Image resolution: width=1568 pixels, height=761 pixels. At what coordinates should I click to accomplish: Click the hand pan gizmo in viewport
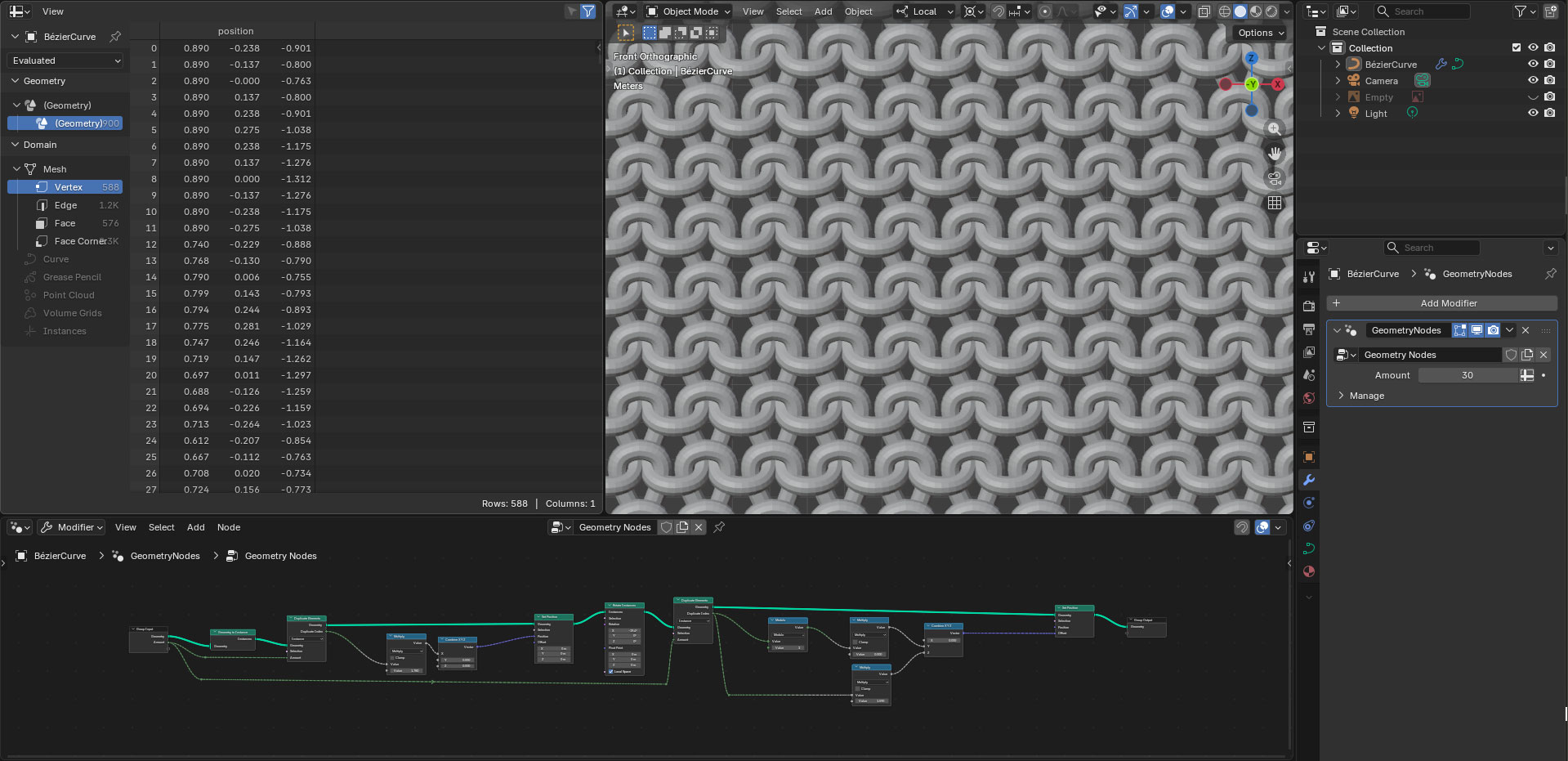point(1274,154)
